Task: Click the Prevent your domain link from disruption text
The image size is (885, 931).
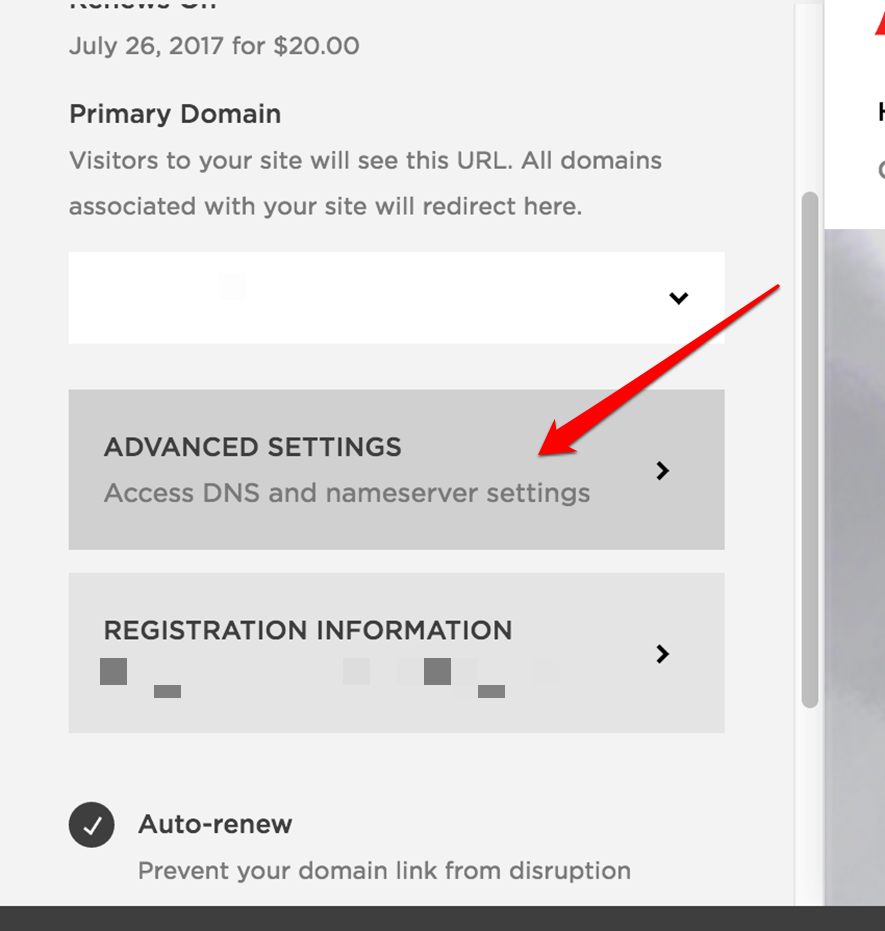Action: [384, 870]
